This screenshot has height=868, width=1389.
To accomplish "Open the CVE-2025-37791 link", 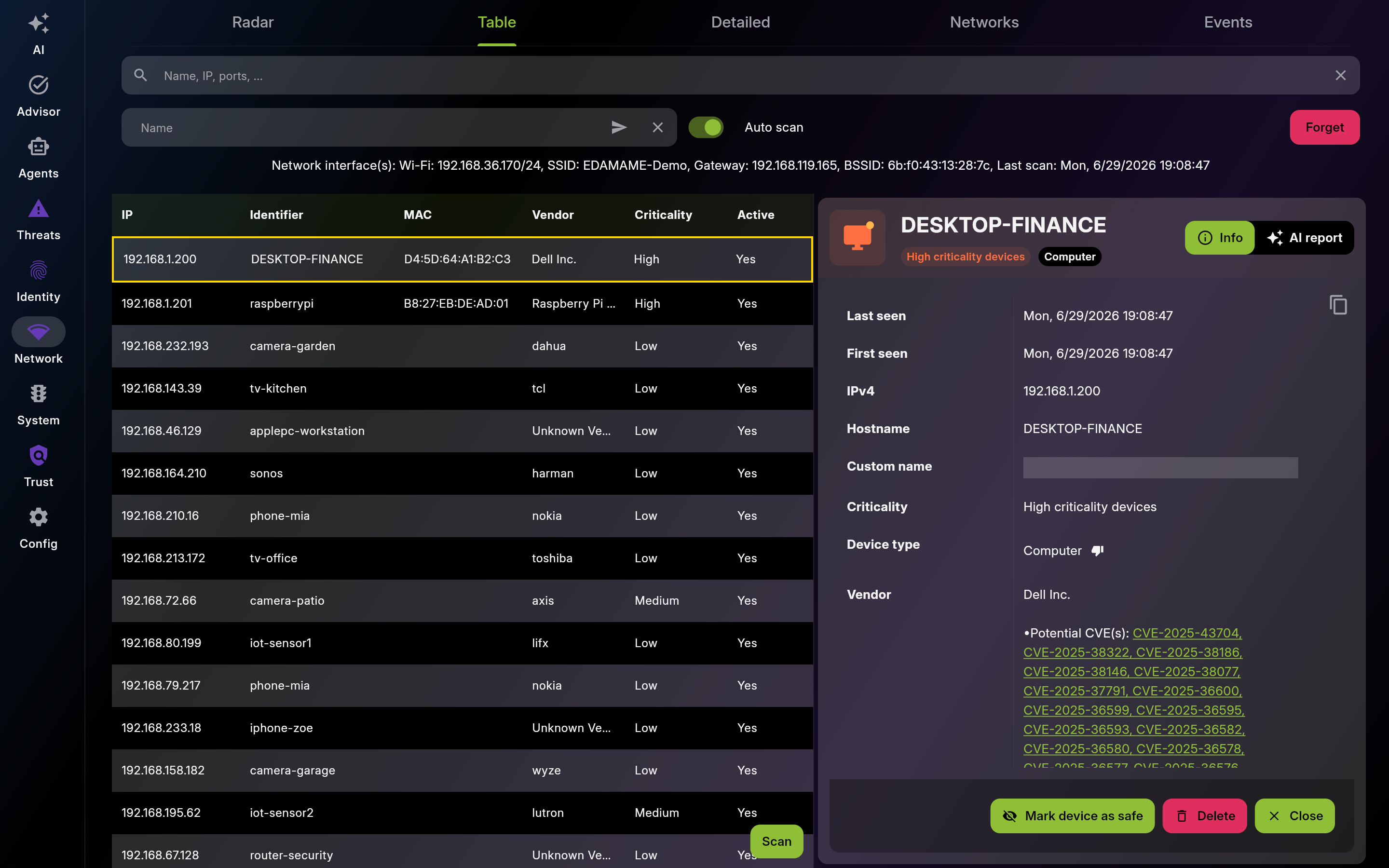I will tap(1076, 691).
